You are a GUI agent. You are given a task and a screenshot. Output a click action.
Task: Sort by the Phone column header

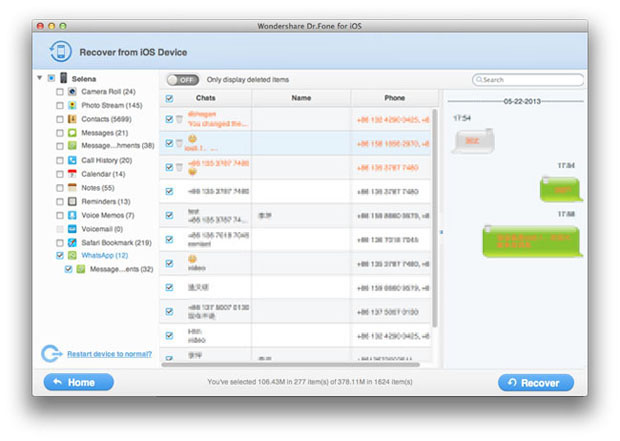(x=395, y=98)
